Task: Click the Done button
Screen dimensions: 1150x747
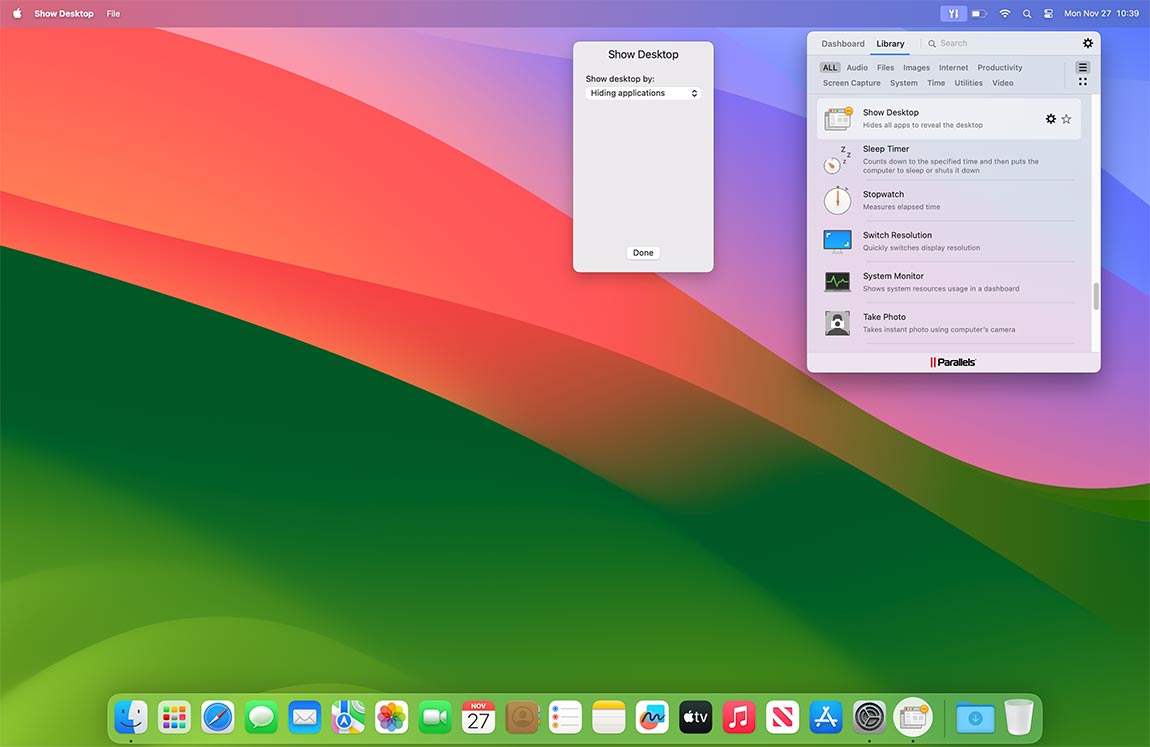Action: pos(642,252)
